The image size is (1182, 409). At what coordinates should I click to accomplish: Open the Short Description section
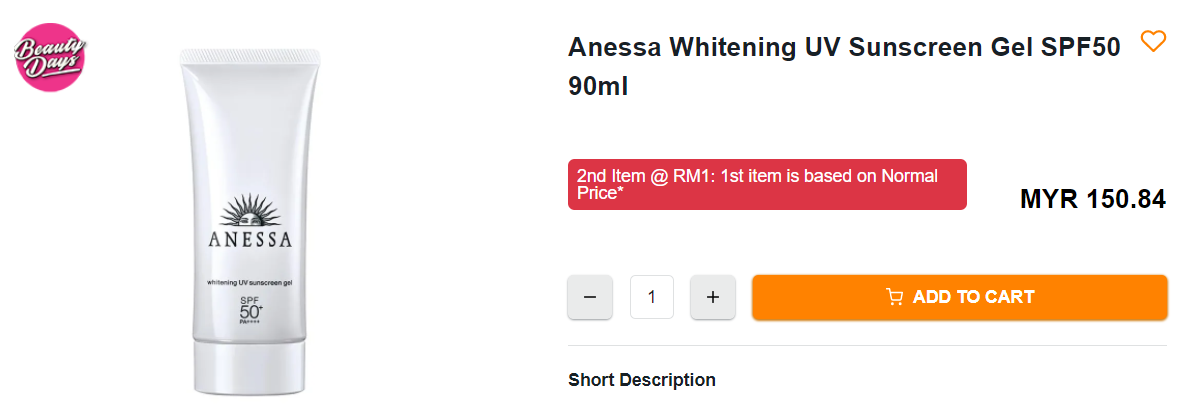click(x=642, y=380)
